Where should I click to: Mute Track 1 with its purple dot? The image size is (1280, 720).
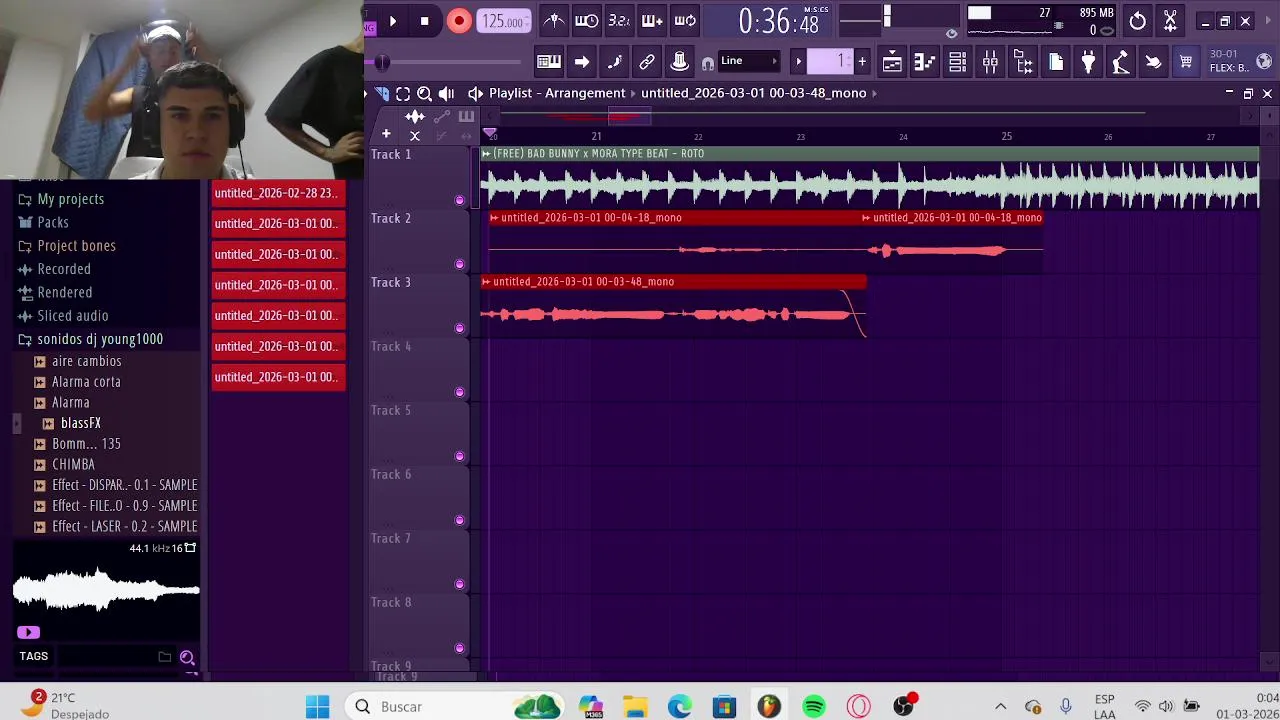coord(459,200)
